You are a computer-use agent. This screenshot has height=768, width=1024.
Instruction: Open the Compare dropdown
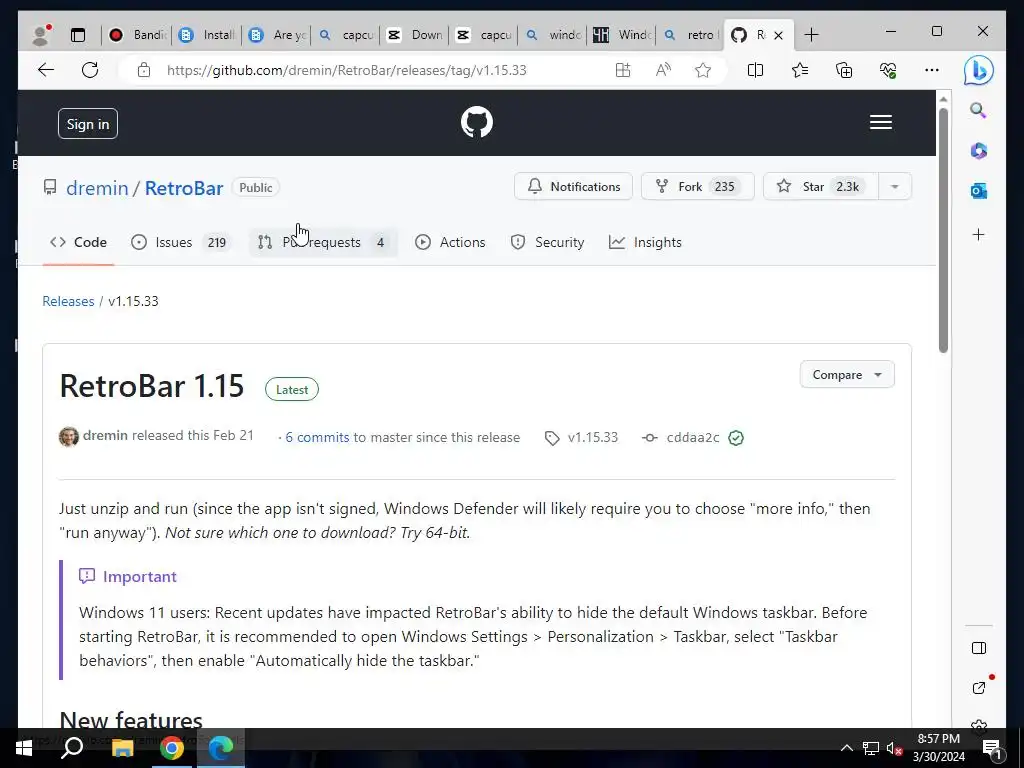(847, 375)
